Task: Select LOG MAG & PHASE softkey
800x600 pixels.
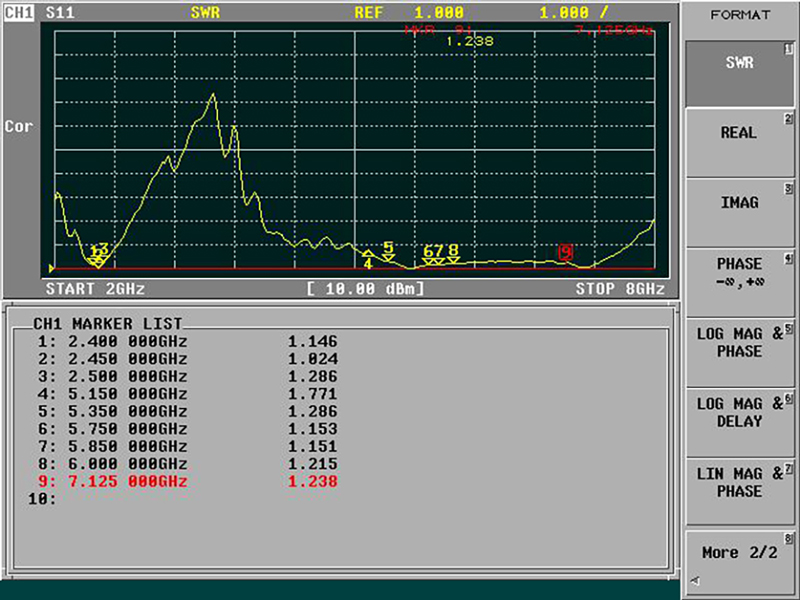Action: tap(739, 353)
